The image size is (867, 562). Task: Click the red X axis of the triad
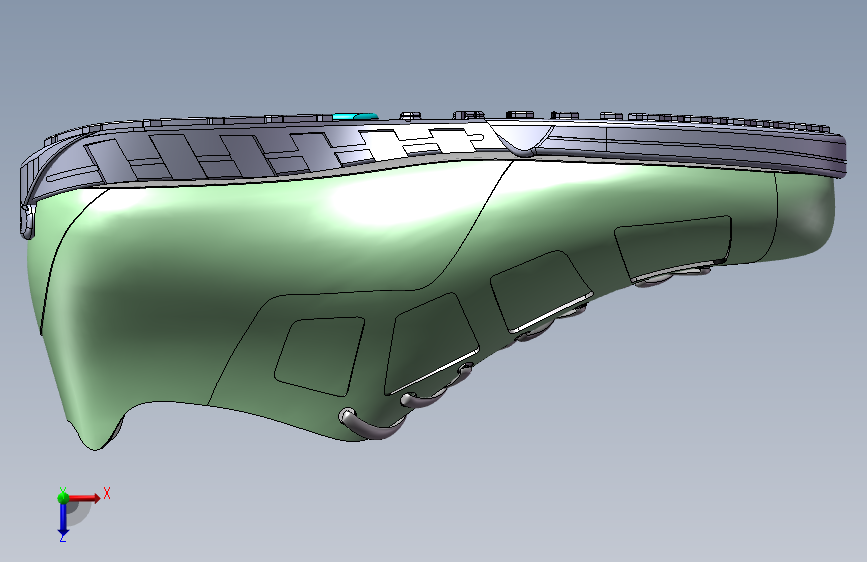[x=85, y=498]
